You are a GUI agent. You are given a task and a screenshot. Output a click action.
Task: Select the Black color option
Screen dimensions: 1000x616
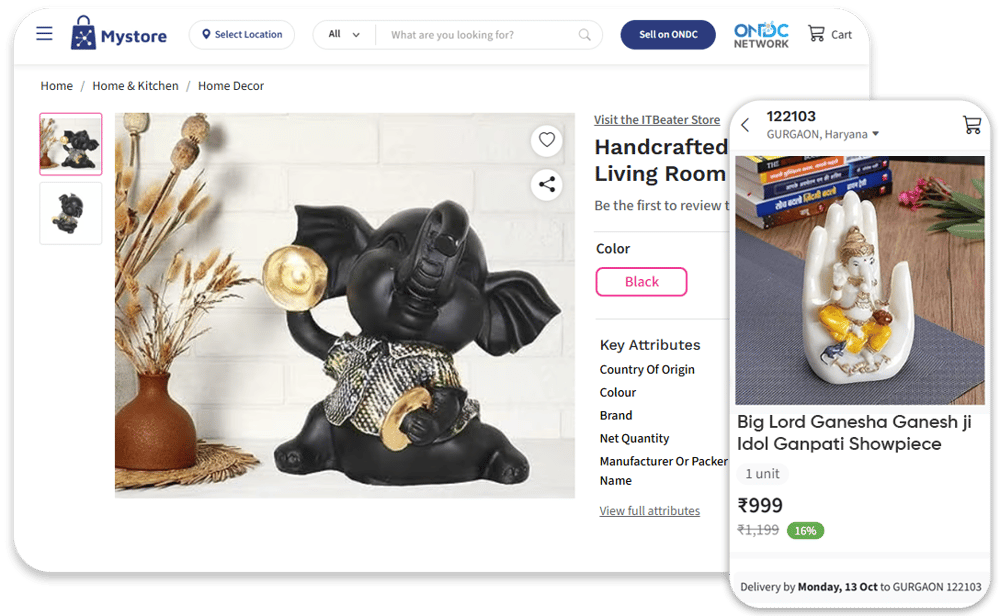click(641, 282)
